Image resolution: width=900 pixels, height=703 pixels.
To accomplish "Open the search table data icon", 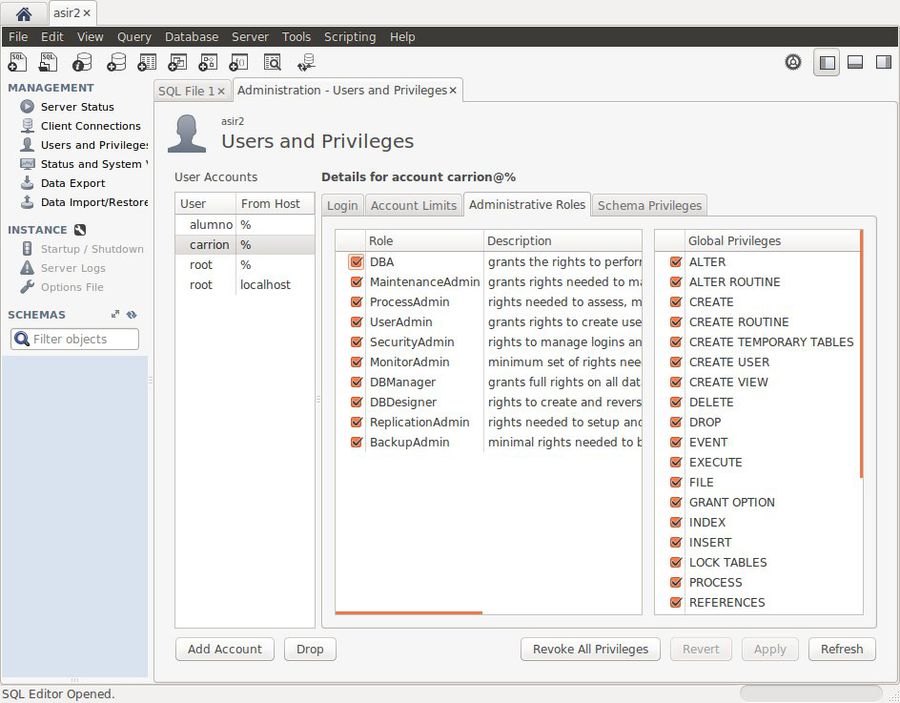I will (x=271, y=62).
